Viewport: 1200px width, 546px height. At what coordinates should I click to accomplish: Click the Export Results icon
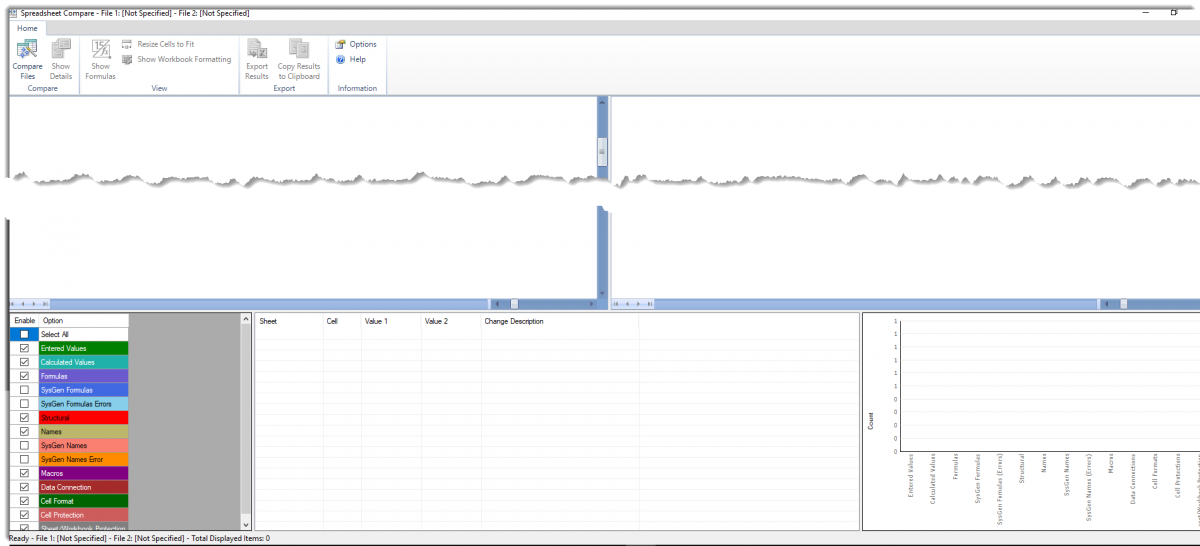(x=257, y=59)
